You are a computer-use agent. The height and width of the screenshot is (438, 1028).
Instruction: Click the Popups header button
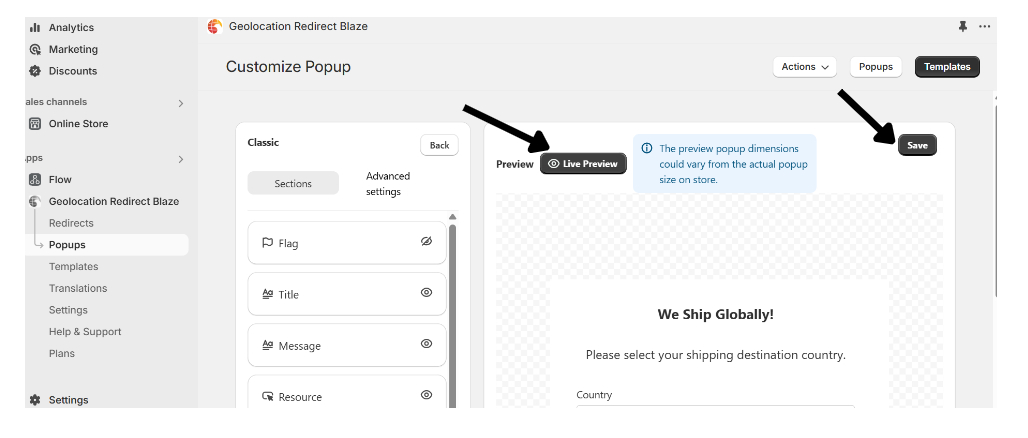point(876,67)
